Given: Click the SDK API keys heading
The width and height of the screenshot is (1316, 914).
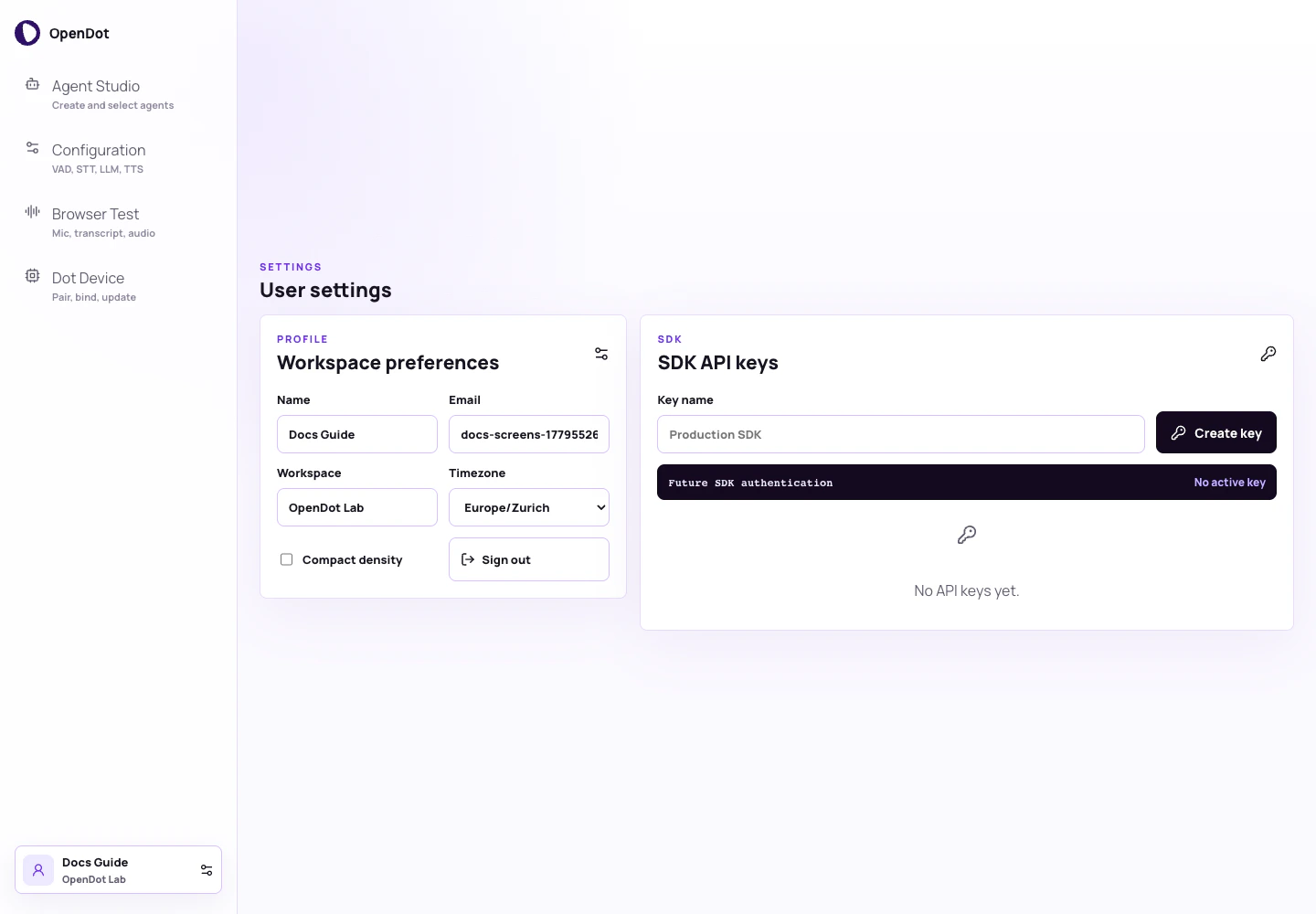Looking at the screenshot, I should [718, 363].
